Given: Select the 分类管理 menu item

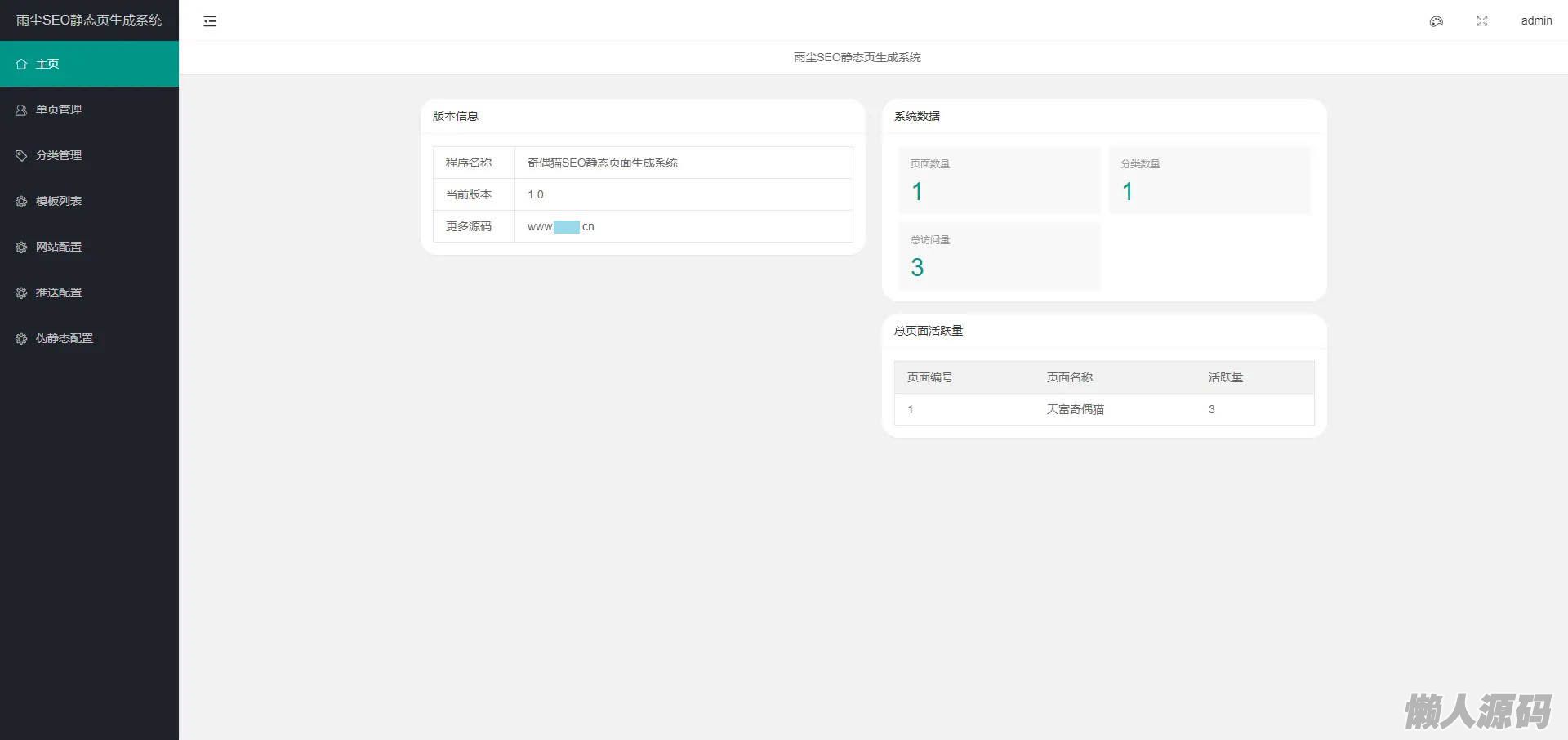Looking at the screenshot, I should click(59, 155).
